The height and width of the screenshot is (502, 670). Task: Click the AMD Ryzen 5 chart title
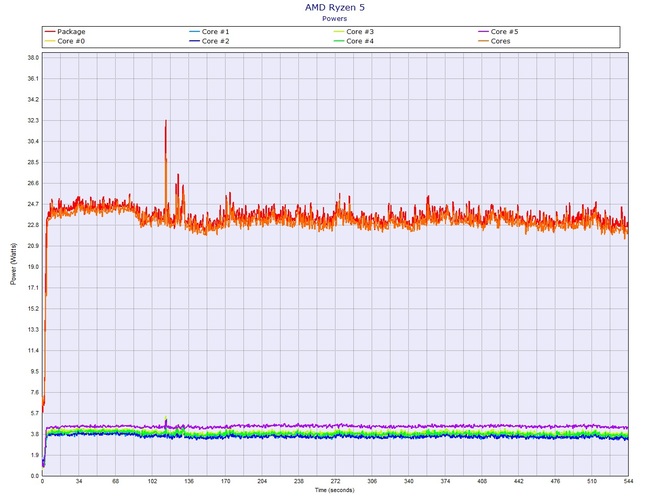[335, 7]
